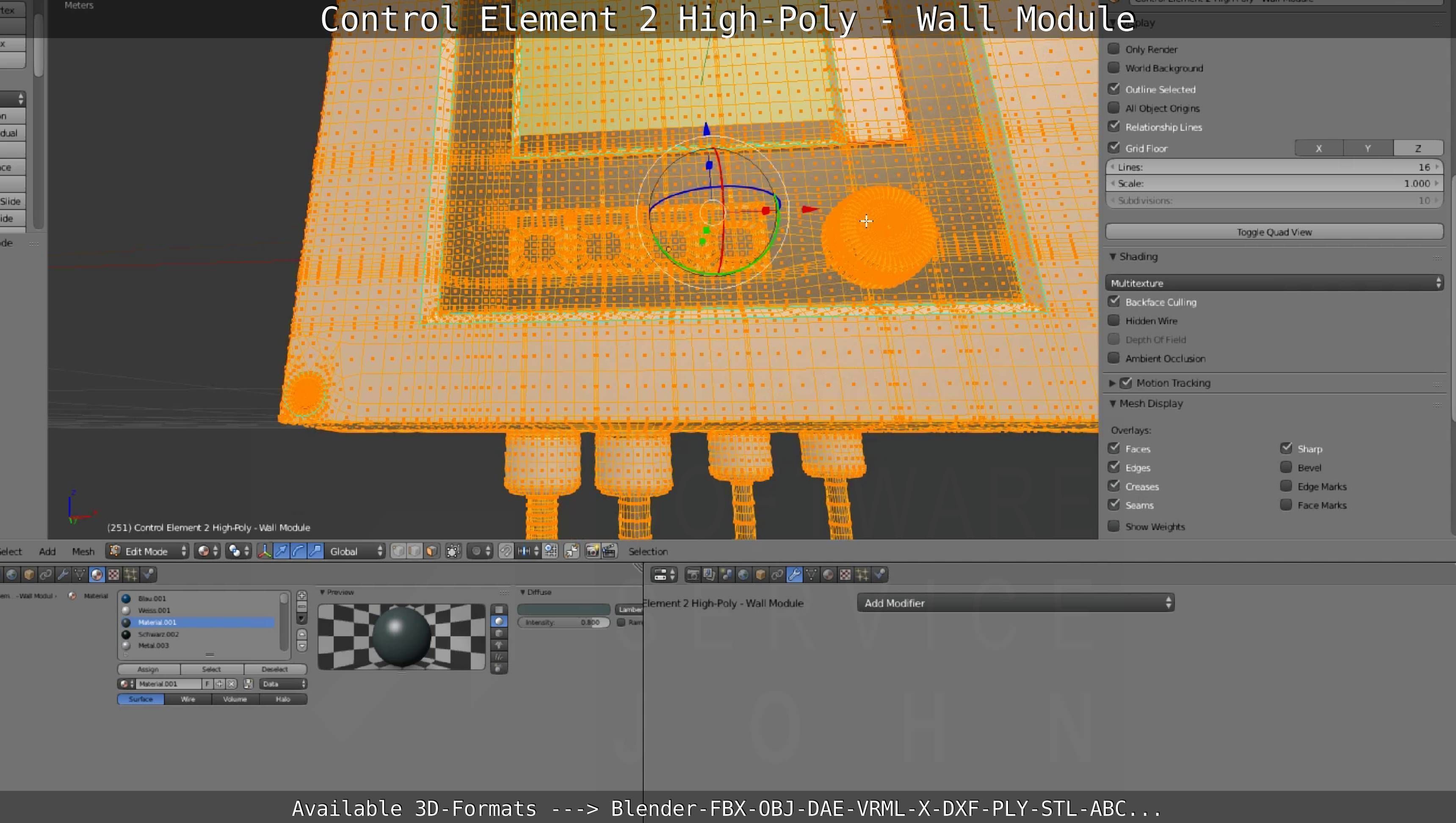
Task: Click the OpenGL render animation clapper icon
Action: 609,551
